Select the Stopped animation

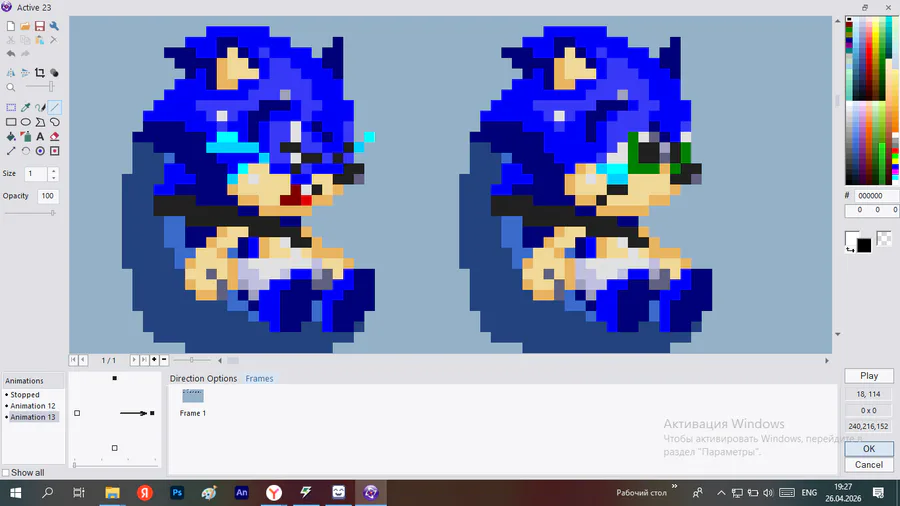point(25,395)
